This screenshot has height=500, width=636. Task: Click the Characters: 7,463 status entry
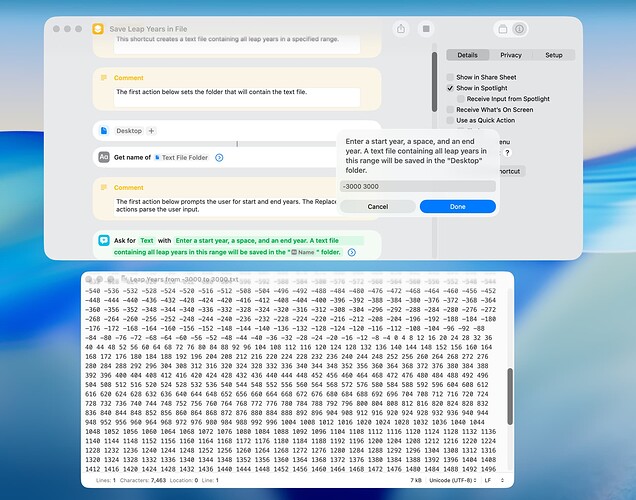click(x=143, y=480)
